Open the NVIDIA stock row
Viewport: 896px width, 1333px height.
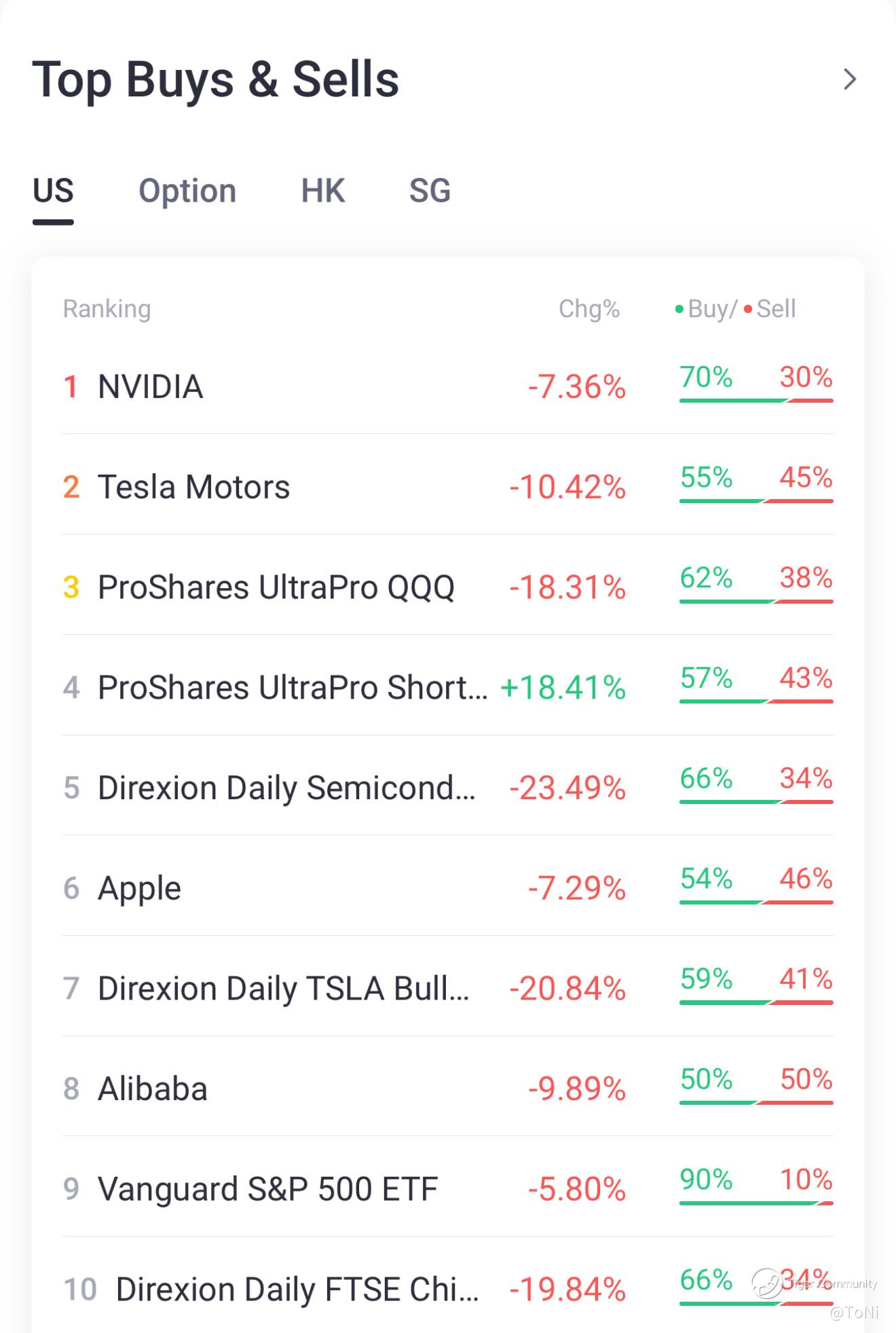tap(151, 387)
